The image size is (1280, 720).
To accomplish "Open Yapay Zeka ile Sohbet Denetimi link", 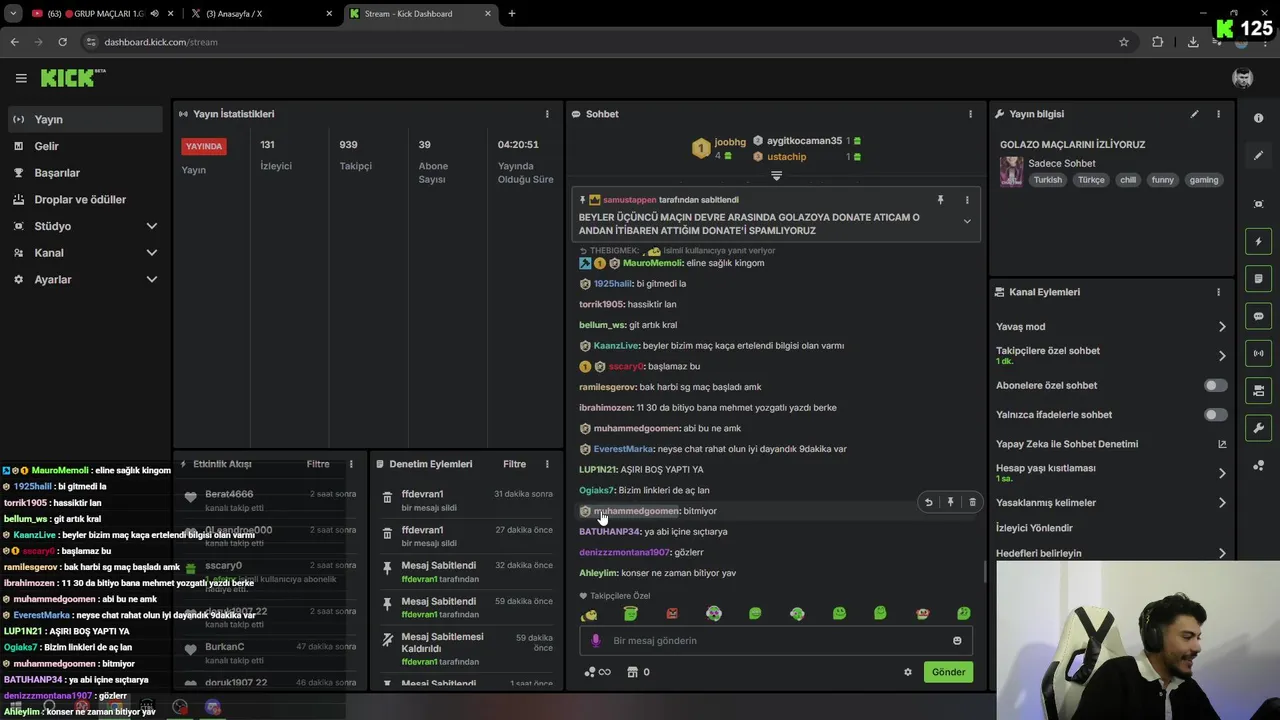I will tap(1111, 444).
